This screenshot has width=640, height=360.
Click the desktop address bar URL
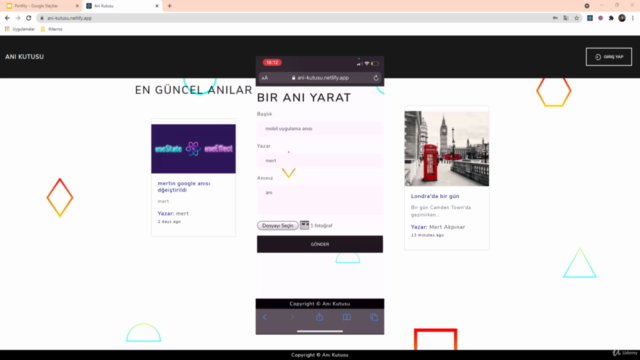tap(69, 18)
